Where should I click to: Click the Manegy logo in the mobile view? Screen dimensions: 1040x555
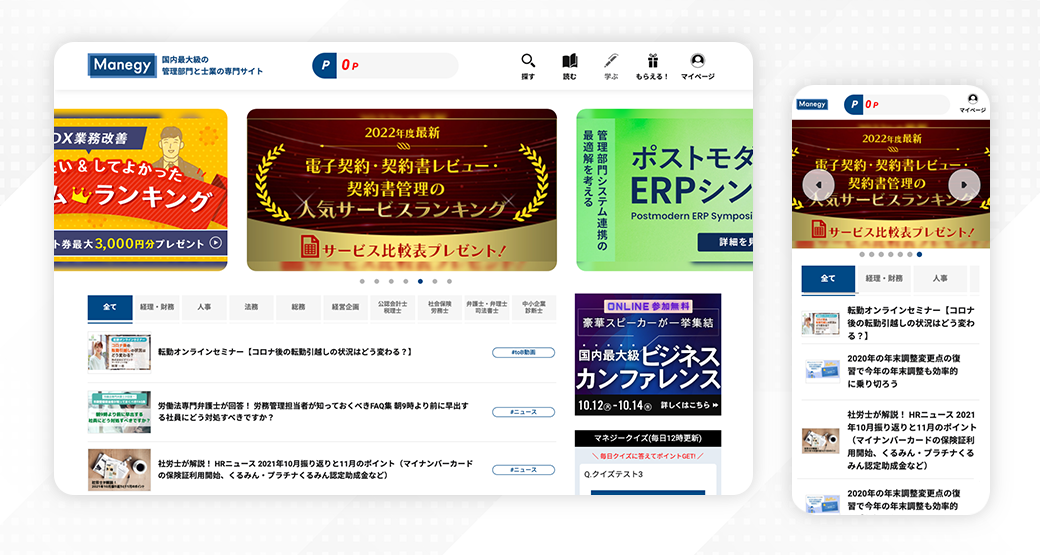point(812,104)
